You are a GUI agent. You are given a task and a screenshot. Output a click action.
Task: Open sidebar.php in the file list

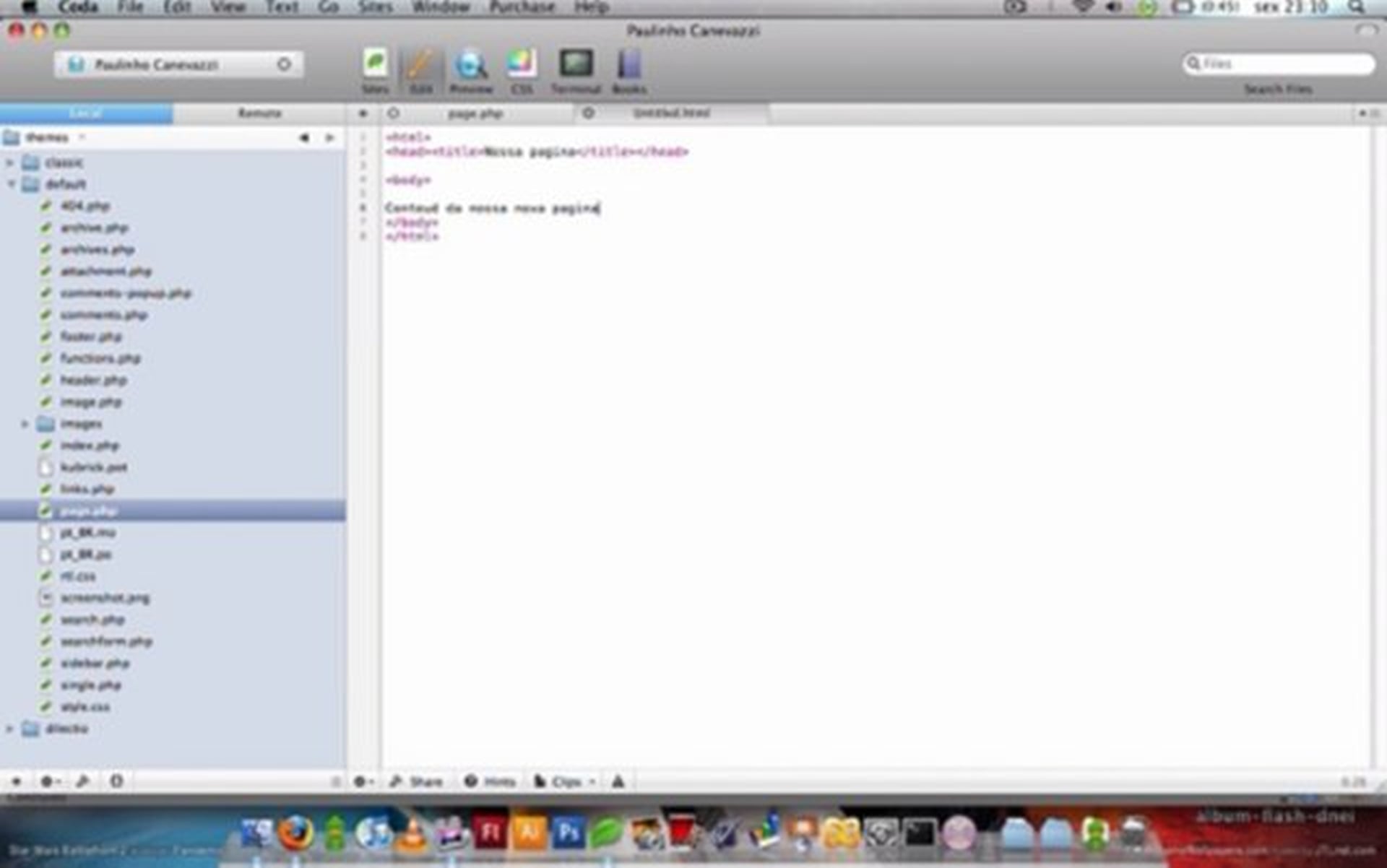point(95,663)
